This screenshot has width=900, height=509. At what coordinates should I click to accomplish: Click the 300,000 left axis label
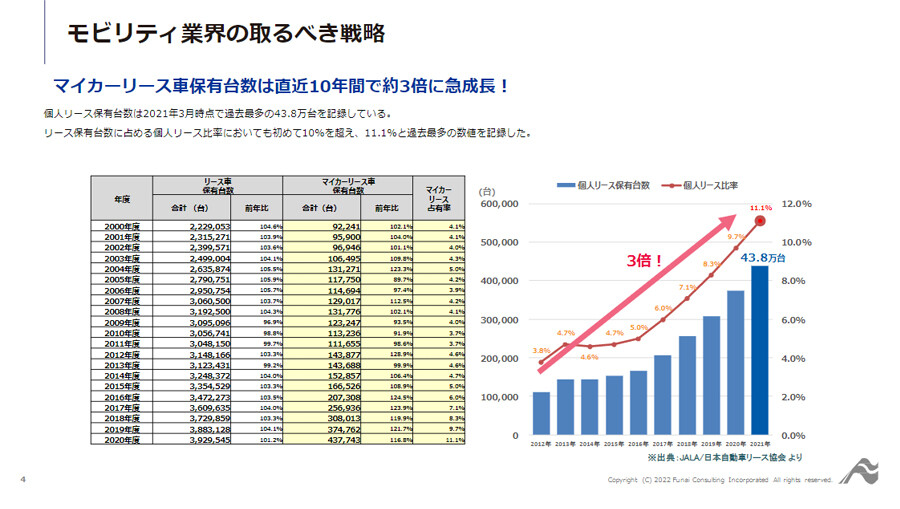pyautogui.click(x=499, y=320)
